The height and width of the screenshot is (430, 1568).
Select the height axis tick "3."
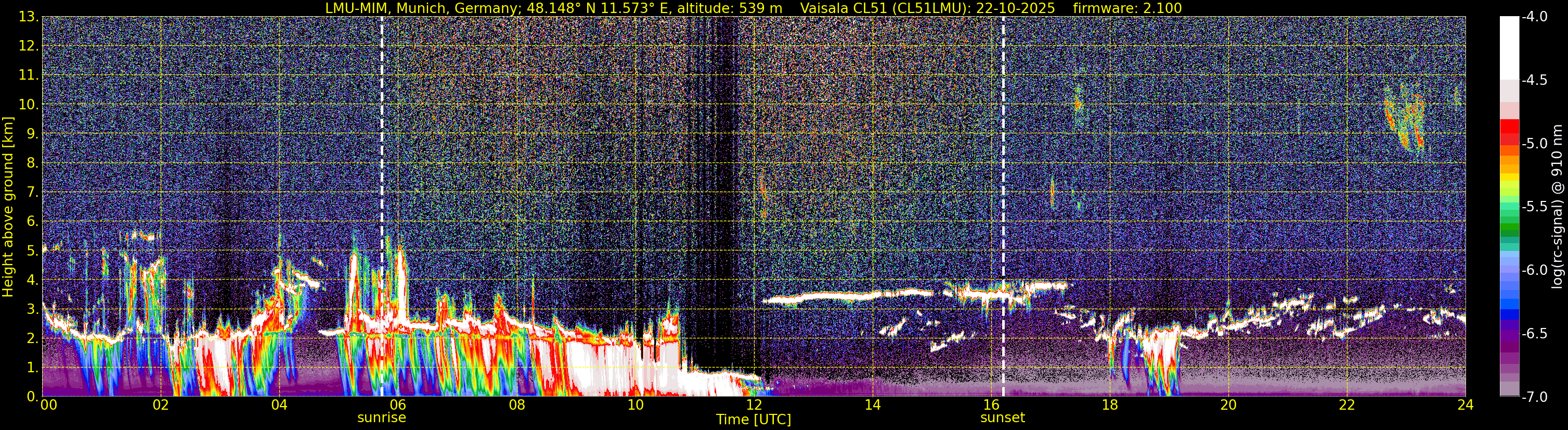click(x=32, y=309)
